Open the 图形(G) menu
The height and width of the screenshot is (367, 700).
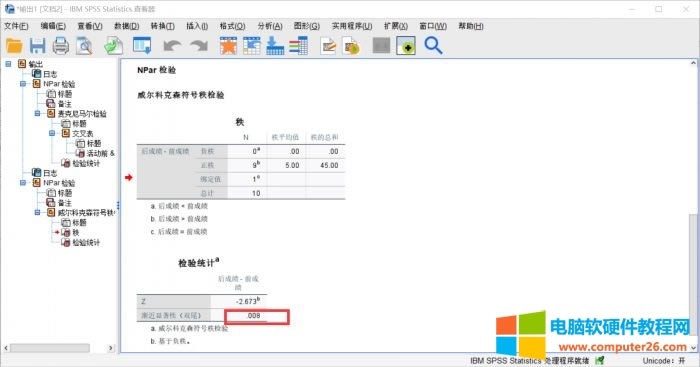coord(307,26)
